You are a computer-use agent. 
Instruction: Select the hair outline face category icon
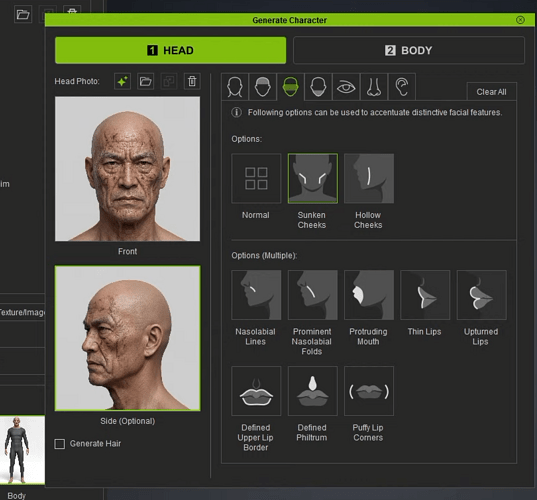(x=235, y=87)
